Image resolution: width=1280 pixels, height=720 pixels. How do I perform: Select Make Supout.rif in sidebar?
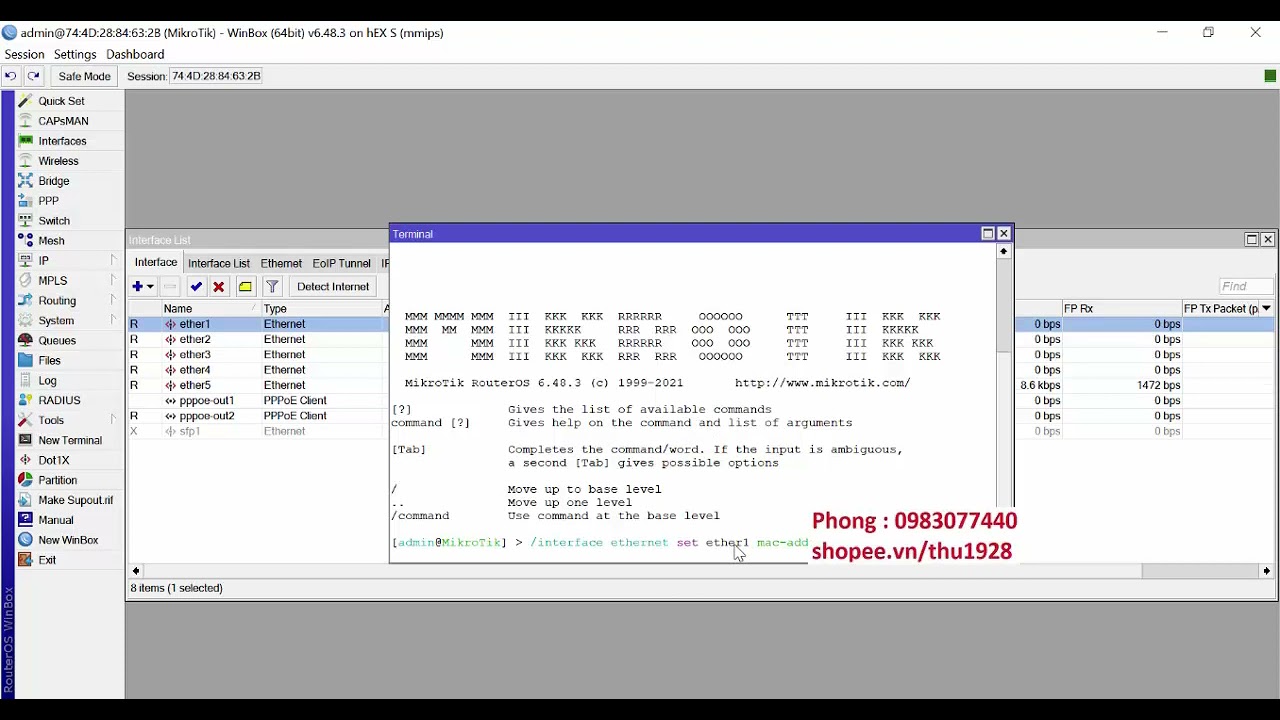[x=75, y=500]
